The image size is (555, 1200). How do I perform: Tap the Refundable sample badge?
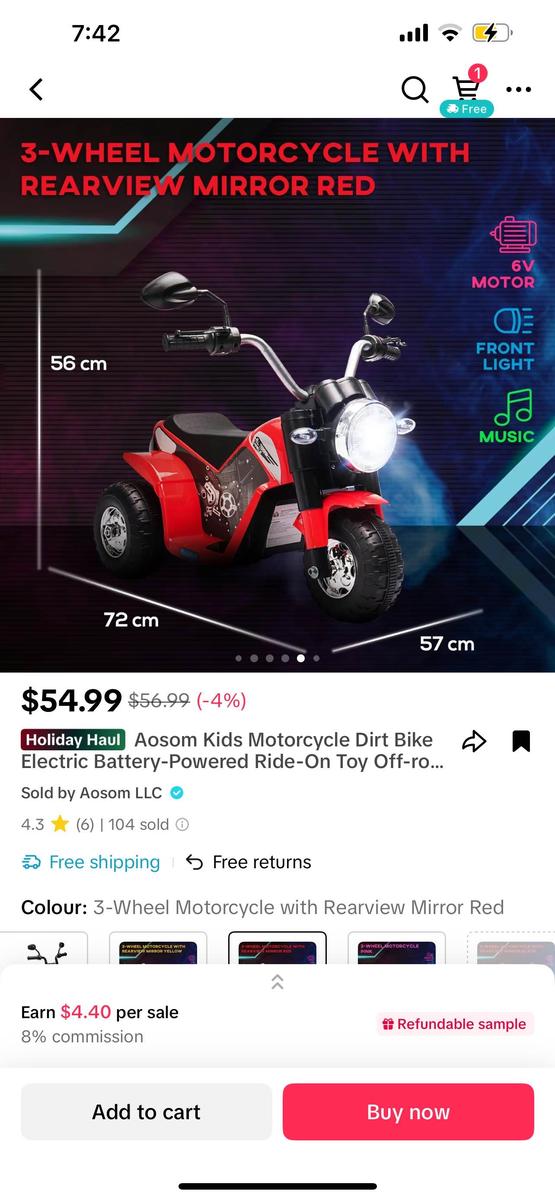pos(455,1024)
